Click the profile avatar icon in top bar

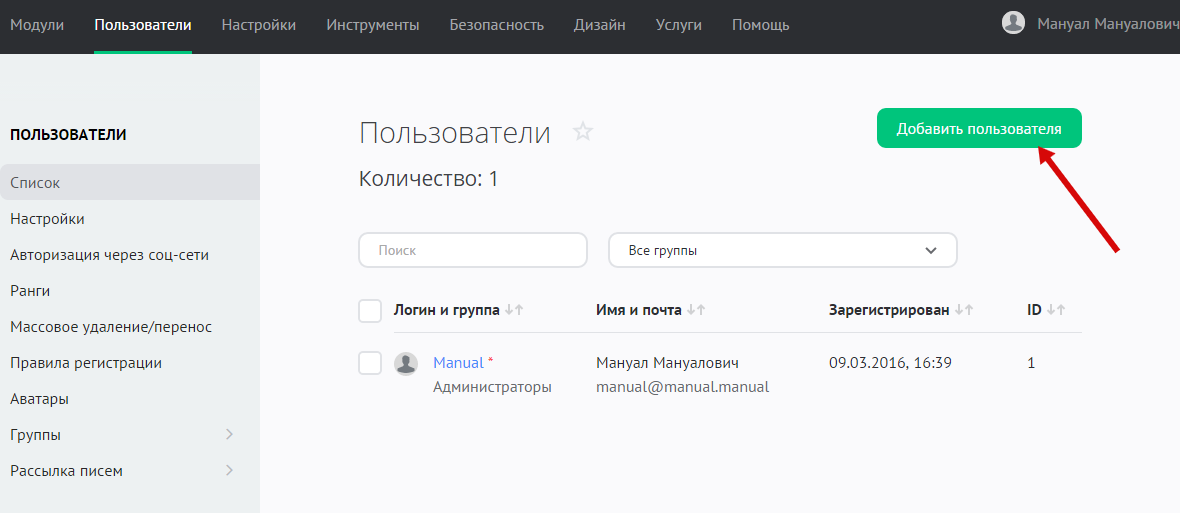pos(1013,23)
